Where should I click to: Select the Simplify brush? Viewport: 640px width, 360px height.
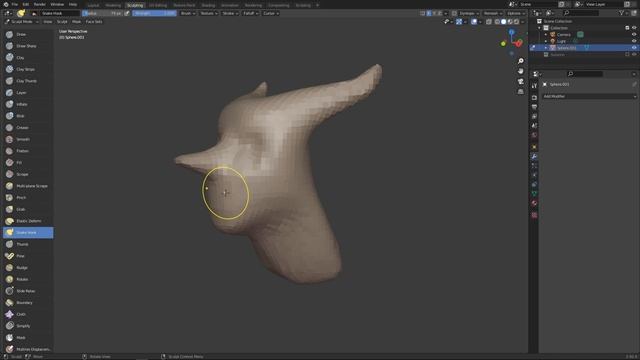28,326
